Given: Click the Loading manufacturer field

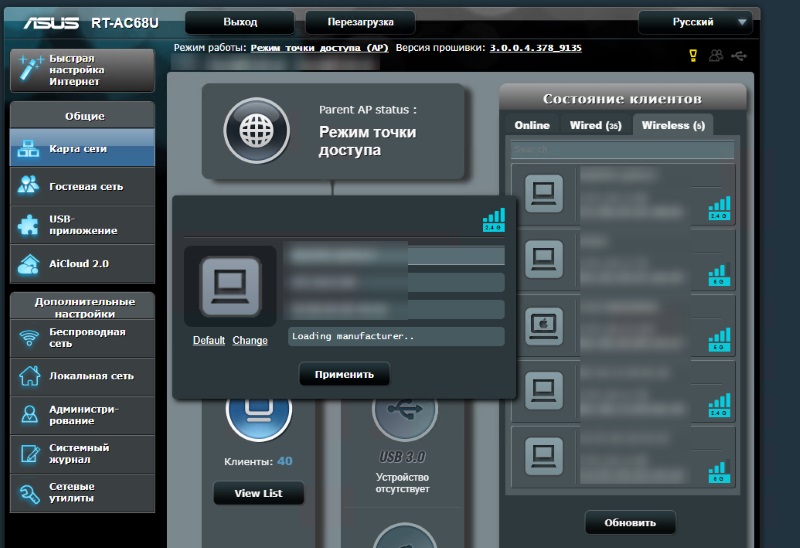Looking at the screenshot, I should coord(396,336).
